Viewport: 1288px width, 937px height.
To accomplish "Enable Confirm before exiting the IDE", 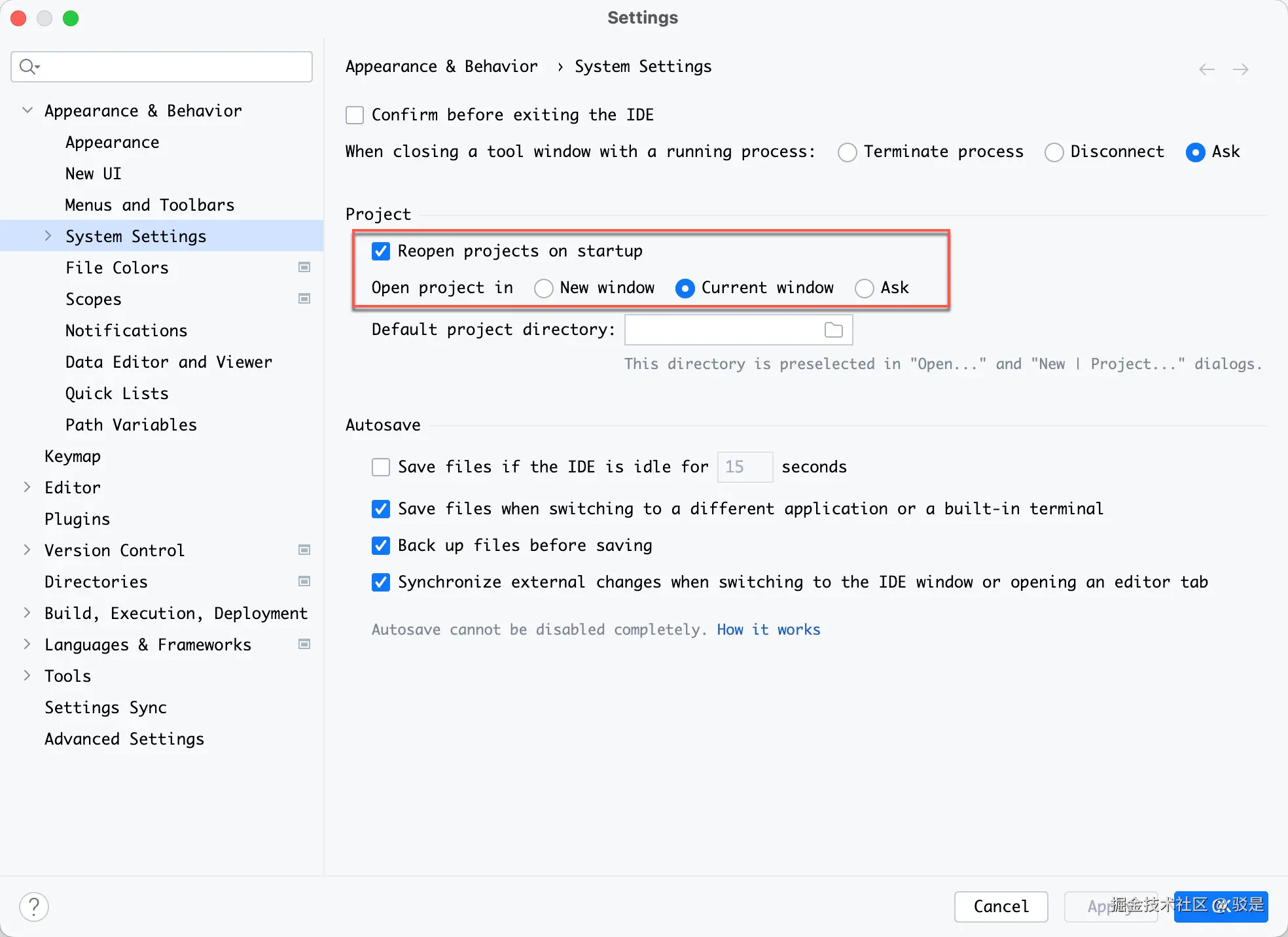I will coord(355,115).
